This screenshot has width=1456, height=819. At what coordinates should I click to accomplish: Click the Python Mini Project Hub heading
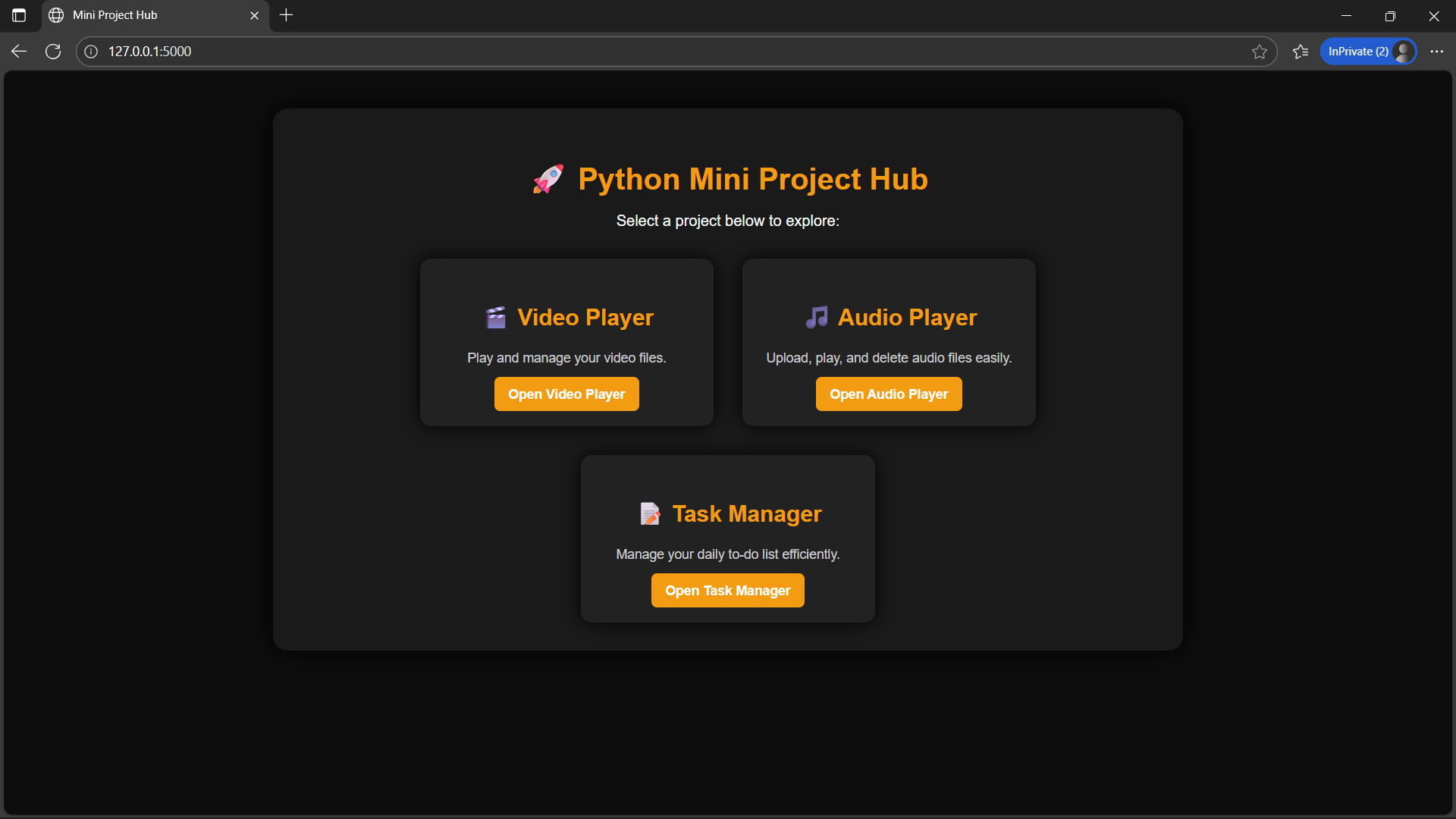tap(752, 180)
